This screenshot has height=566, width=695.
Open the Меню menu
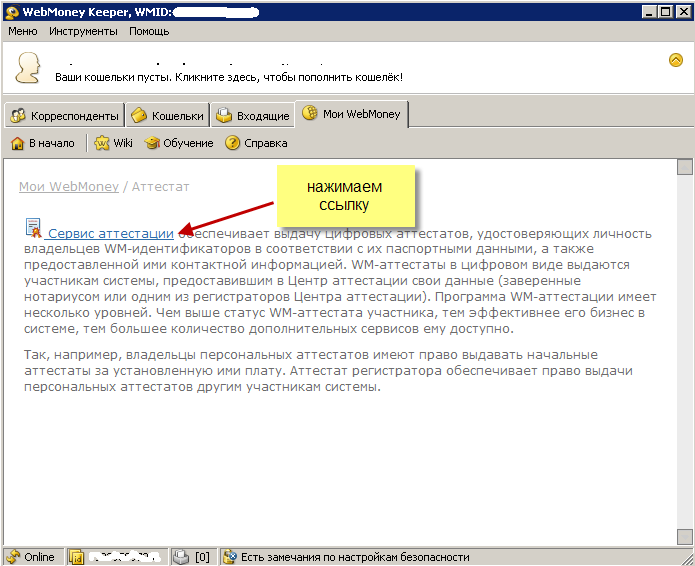pos(23,31)
